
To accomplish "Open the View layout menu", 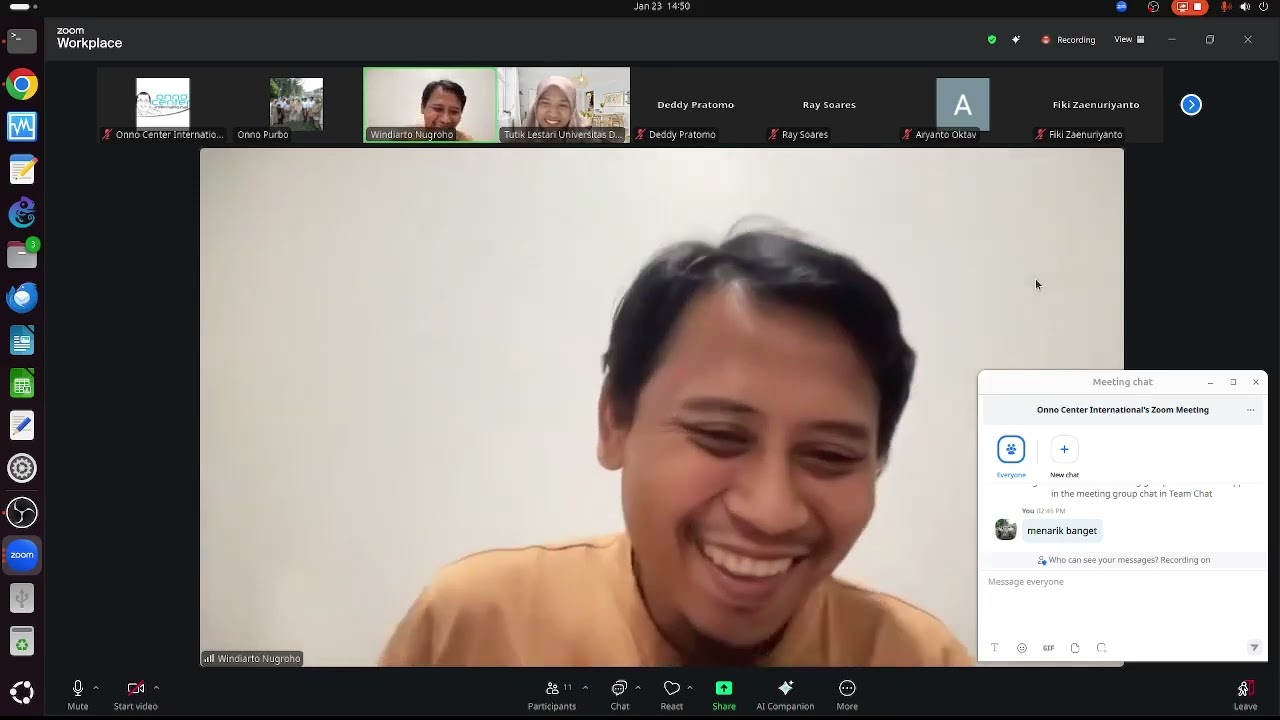I will pos(1129,40).
